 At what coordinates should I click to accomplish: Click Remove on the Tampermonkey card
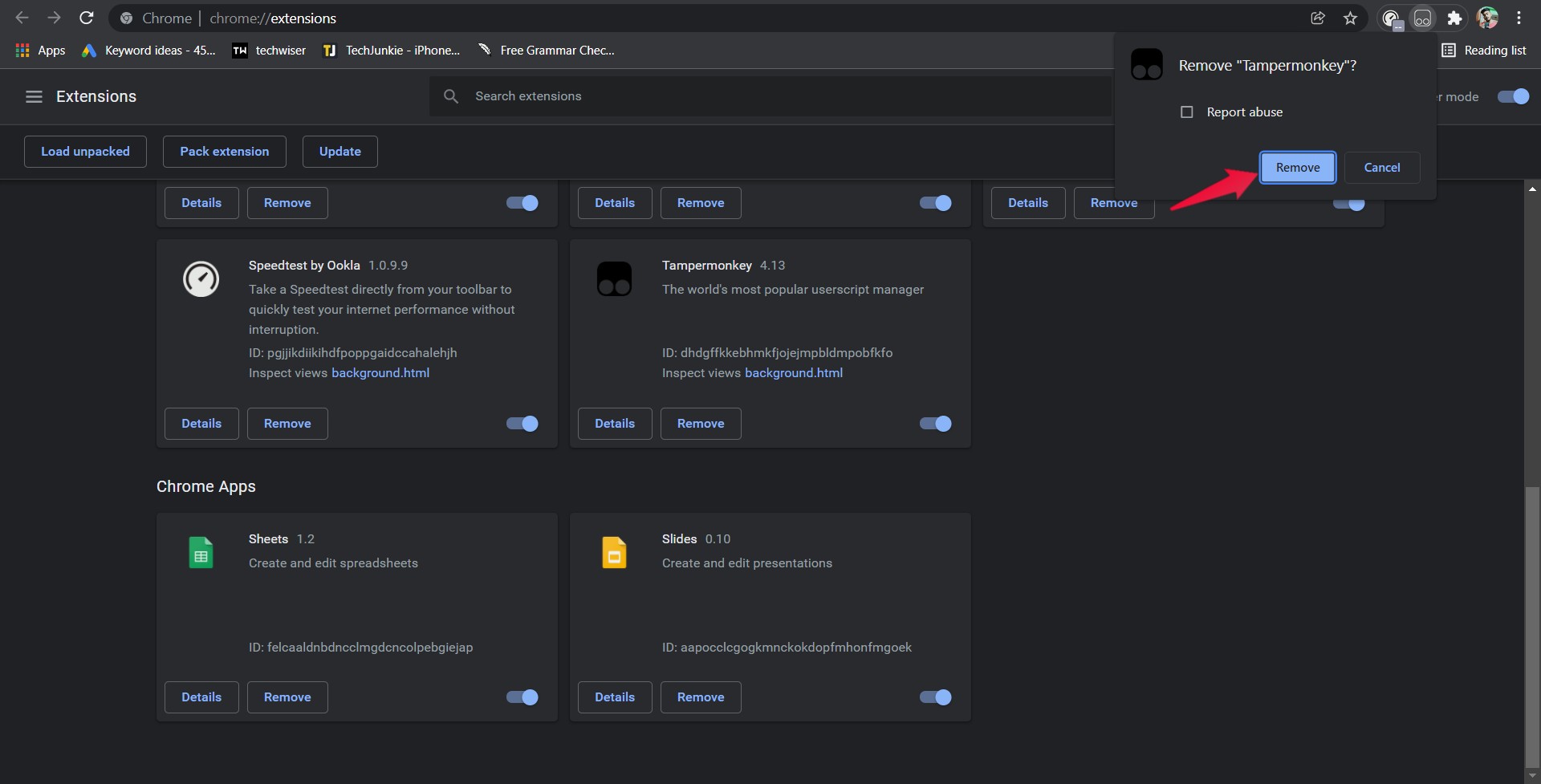coord(701,424)
